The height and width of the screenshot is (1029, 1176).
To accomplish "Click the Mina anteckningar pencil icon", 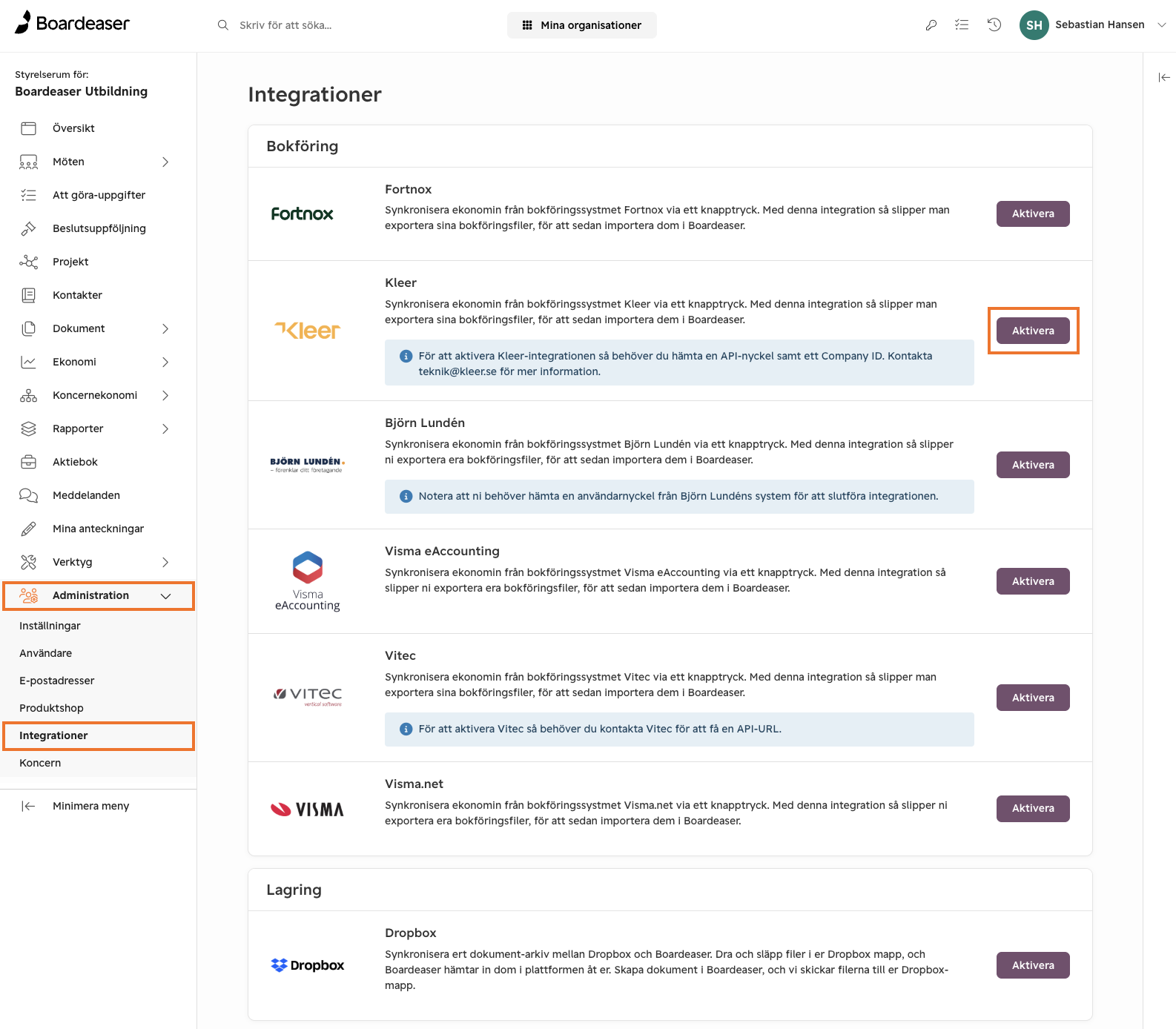I will 28,529.
